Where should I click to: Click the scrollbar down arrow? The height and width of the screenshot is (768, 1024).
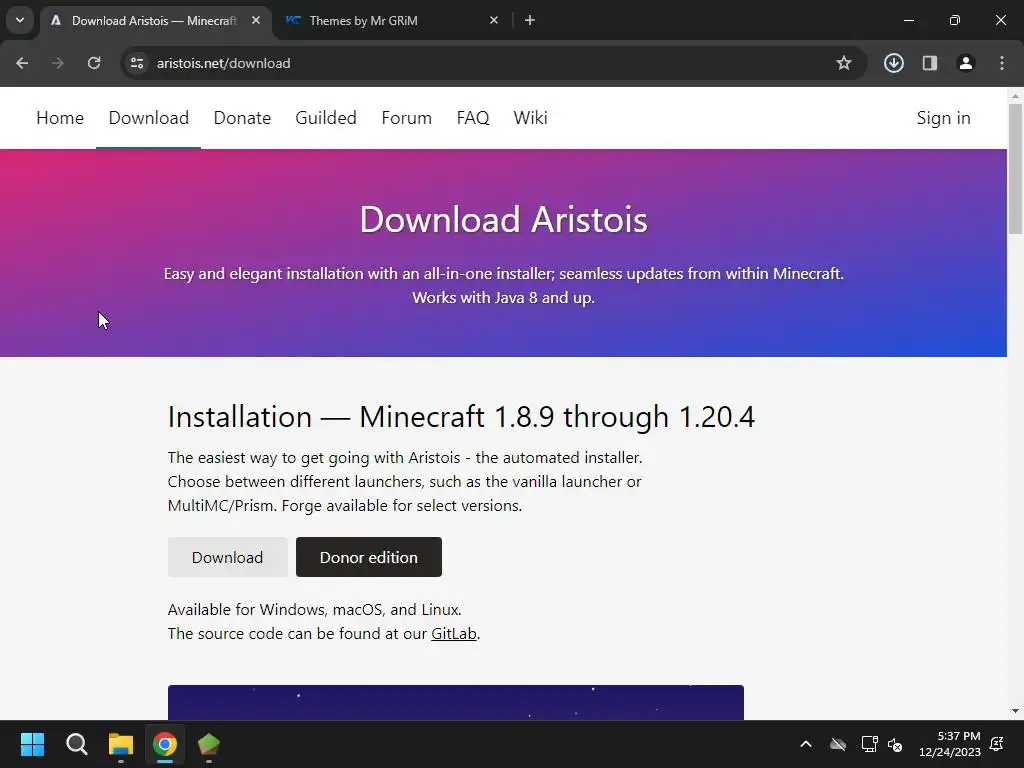tap(1015, 711)
